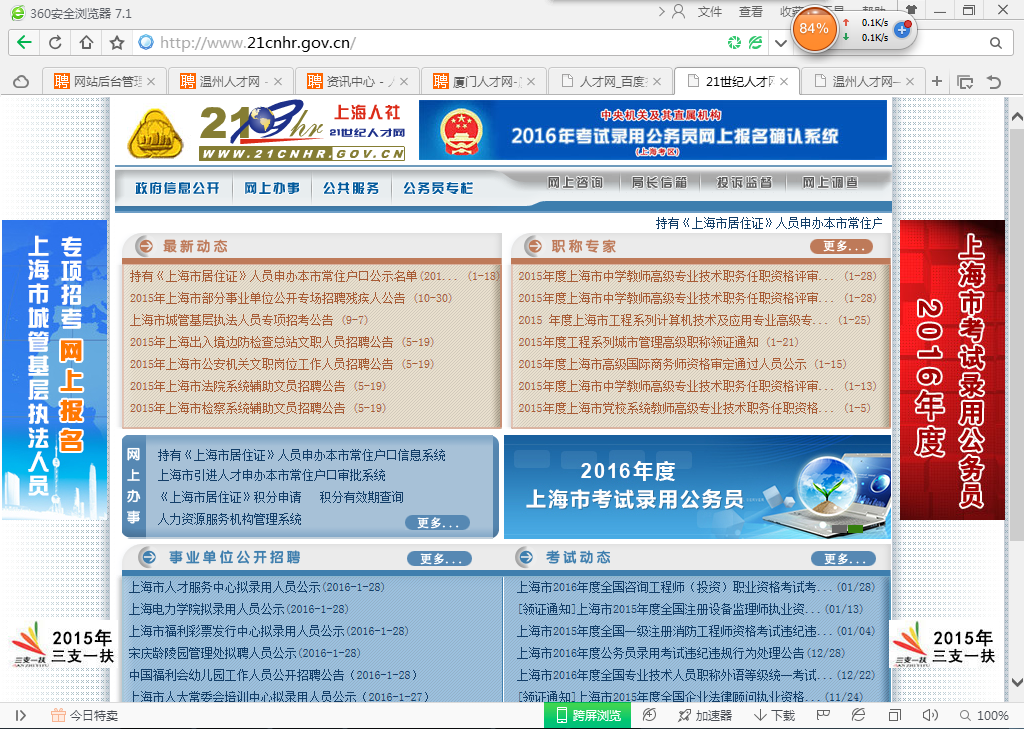Click the search magnifier icon in toolbar
This screenshot has width=1024, height=729.
pos(995,43)
